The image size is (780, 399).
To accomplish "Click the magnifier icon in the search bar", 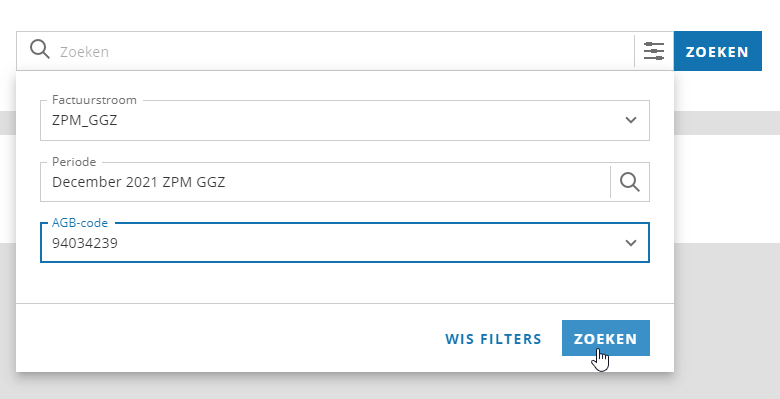I will (39, 50).
